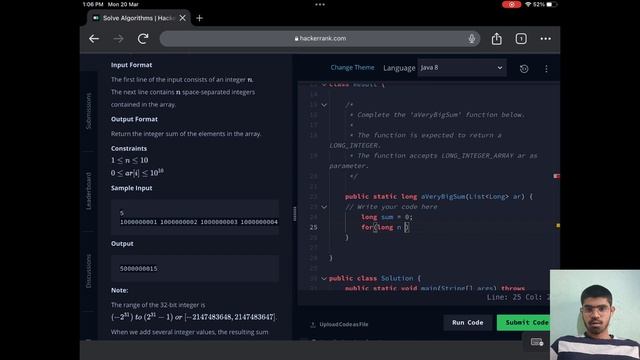Click the red error marker in editor overview ruler
The height and width of the screenshot is (360, 640).
[556, 176]
